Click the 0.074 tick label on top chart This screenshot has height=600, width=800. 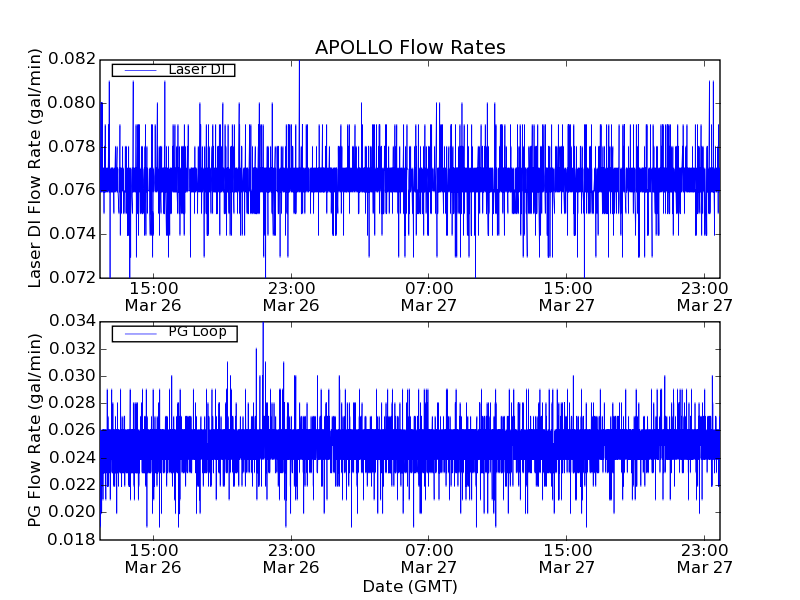(x=72, y=234)
